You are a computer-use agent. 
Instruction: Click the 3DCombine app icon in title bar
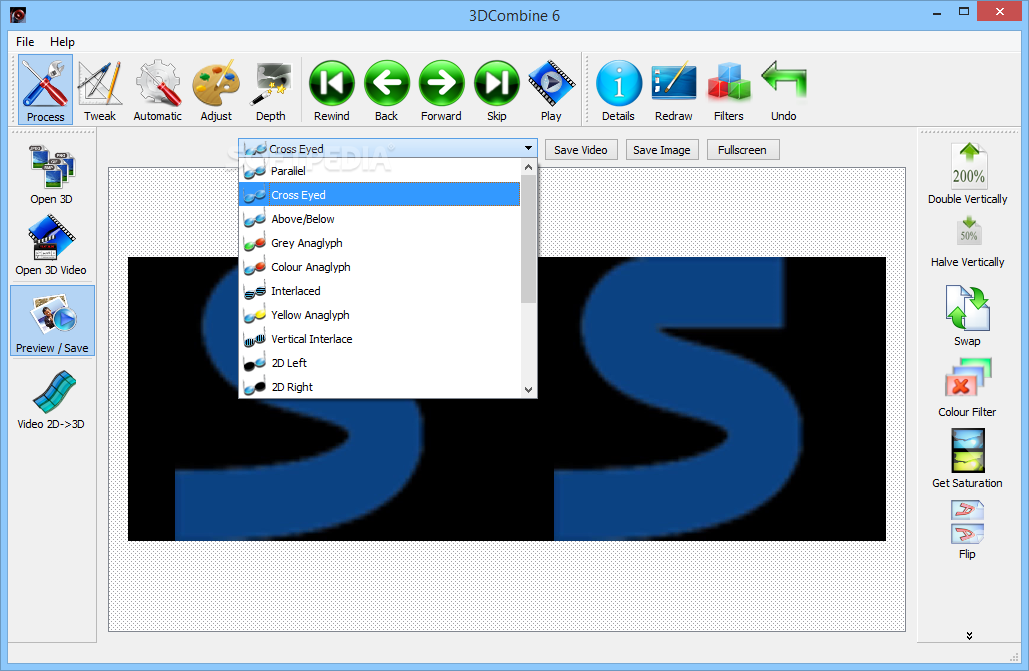[x=18, y=14]
